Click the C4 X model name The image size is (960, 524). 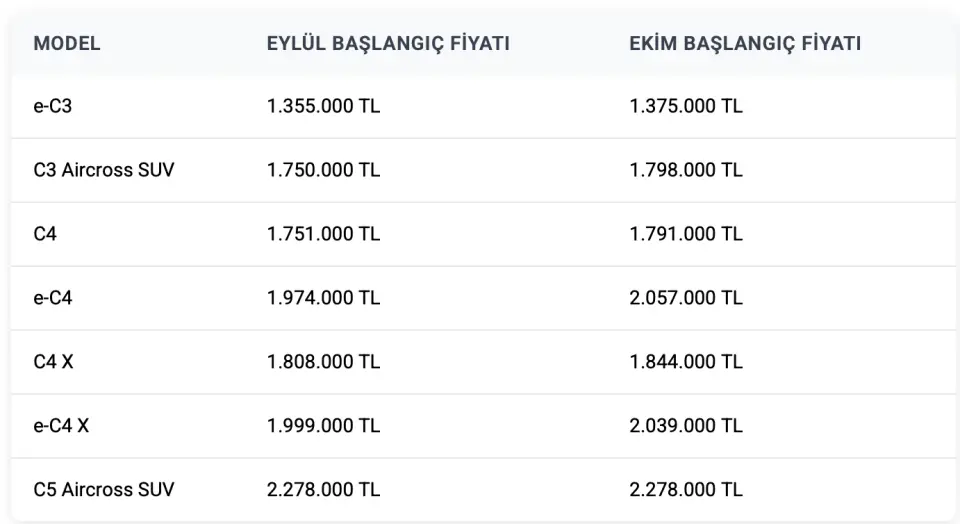[53, 362]
